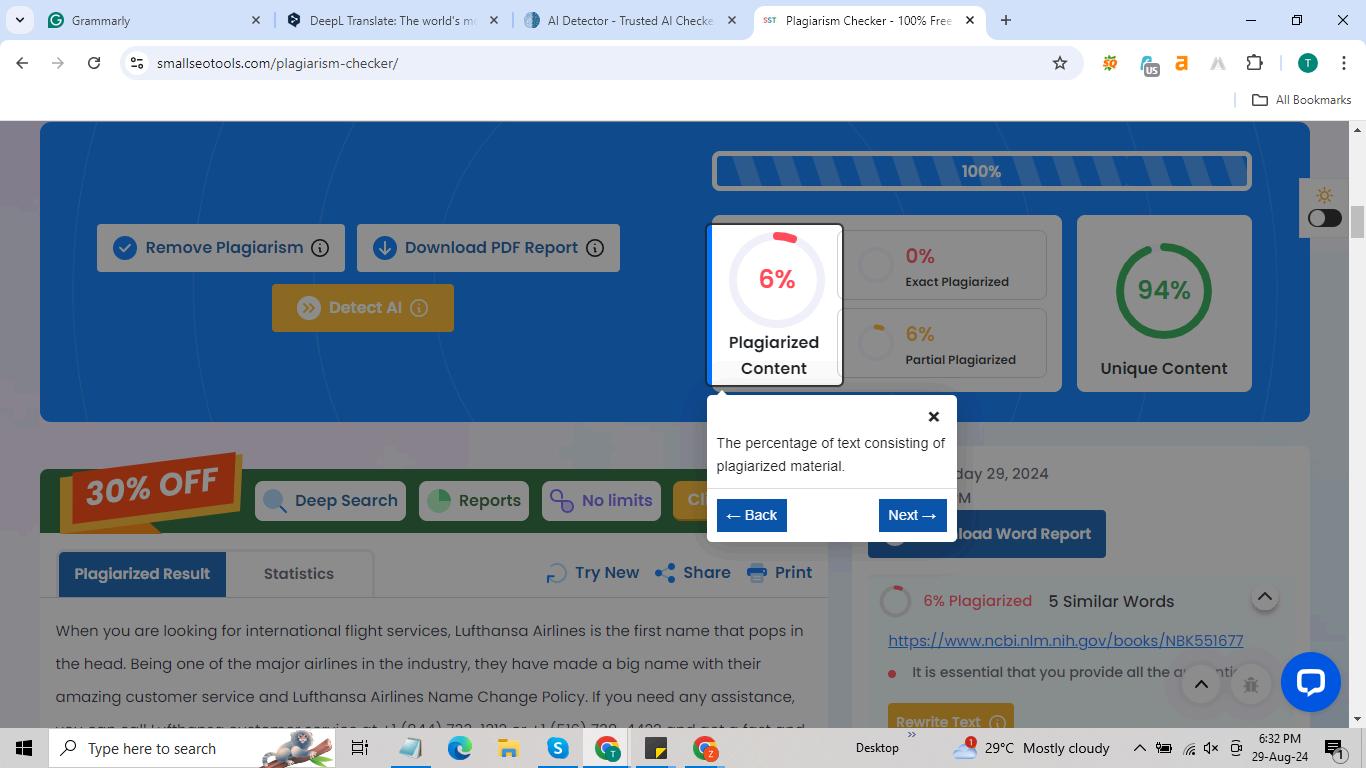Click the Partial Plagiarized 6% card
1366x768 pixels.
click(942, 343)
